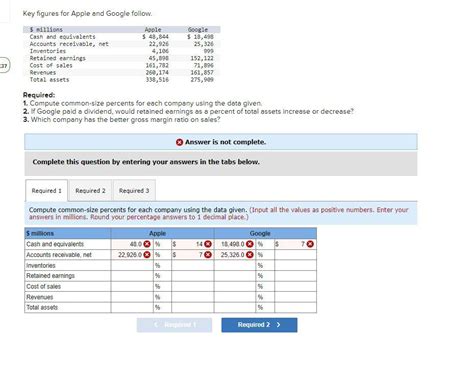474x385 pixels.
Task: Click Google Accounts receivable amount field
Action: pos(235,255)
